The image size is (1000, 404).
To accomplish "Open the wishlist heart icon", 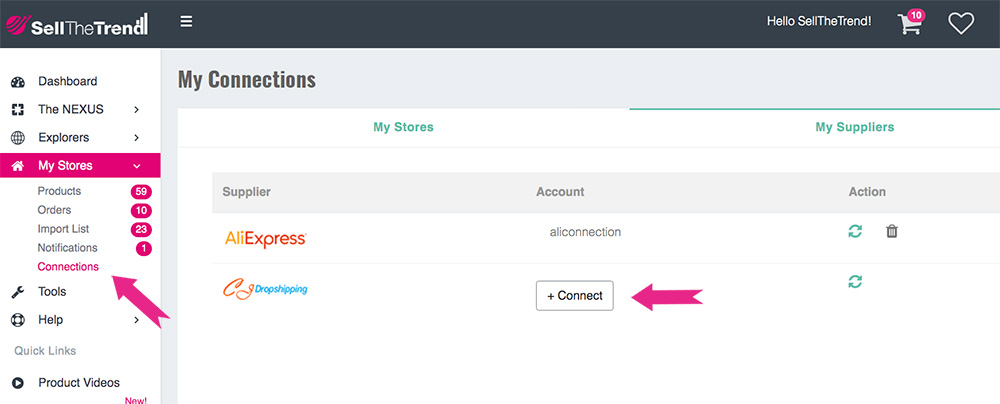I will (x=961, y=24).
